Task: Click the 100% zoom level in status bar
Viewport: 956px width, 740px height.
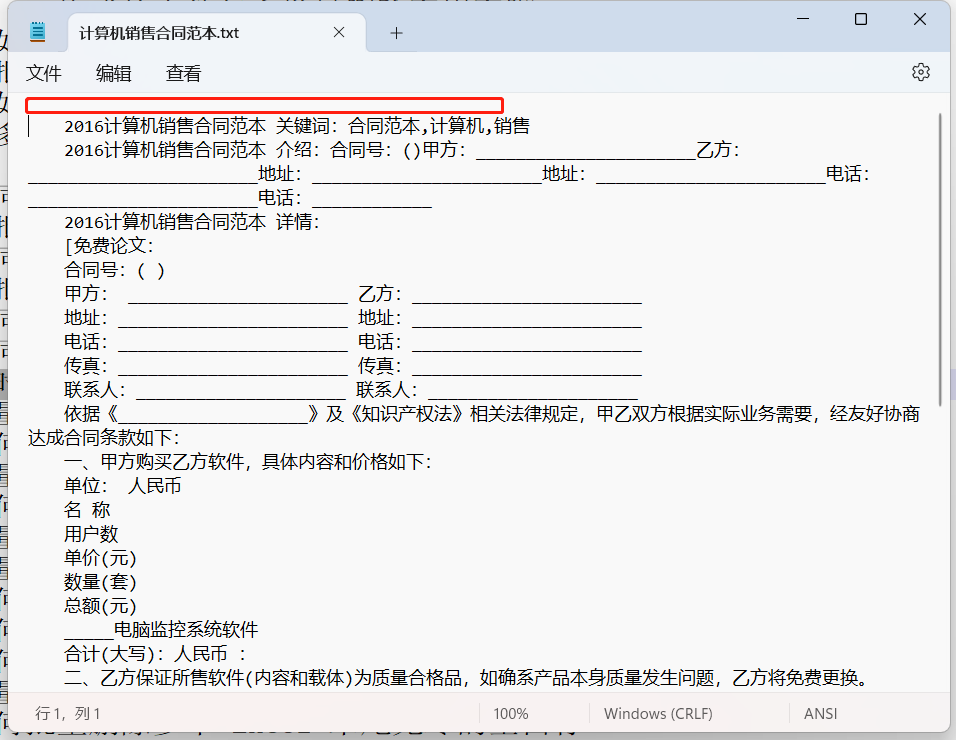Action: (511, 714)
